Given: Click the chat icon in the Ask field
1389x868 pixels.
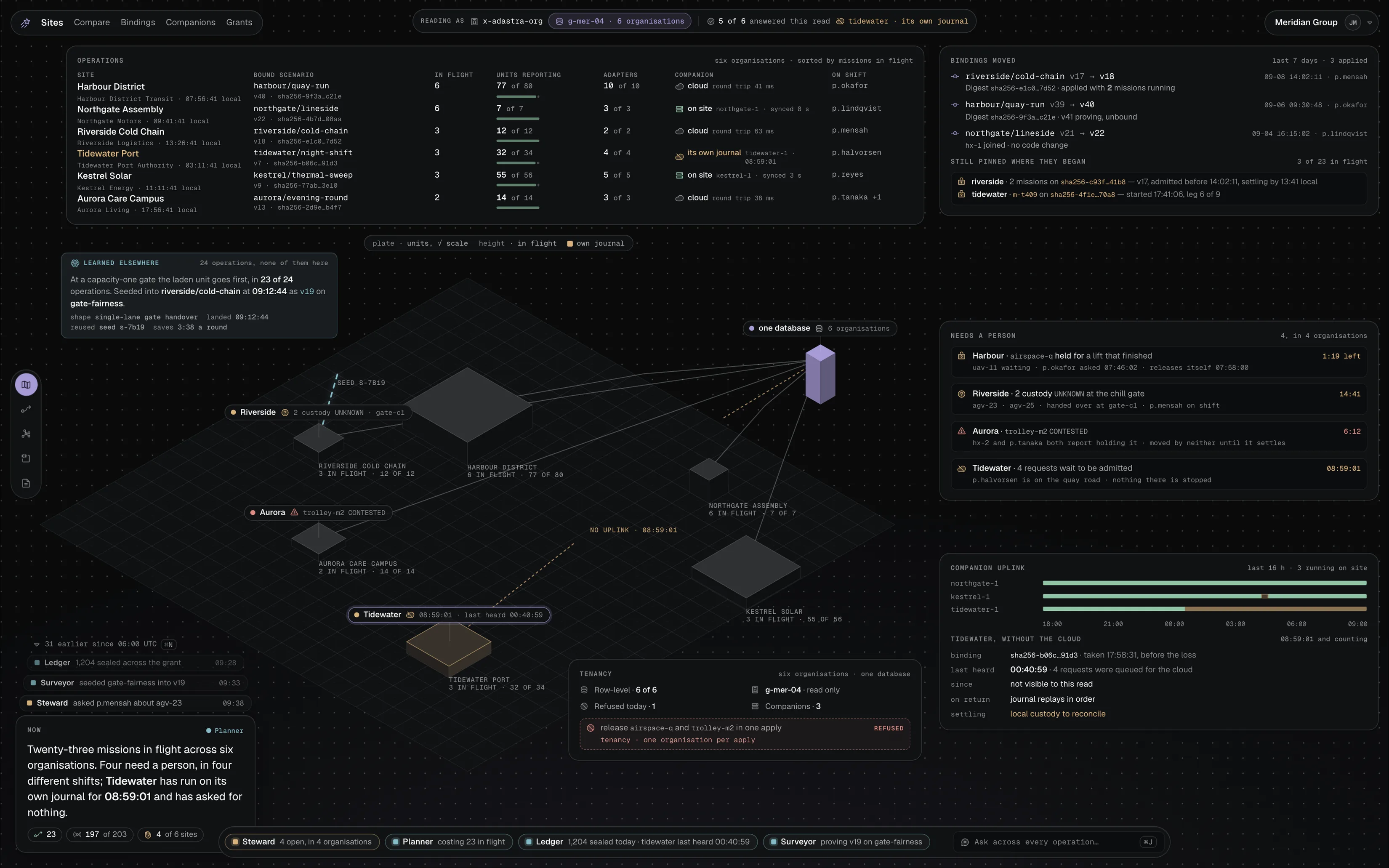Looking at the screenshot, I should click(965, 842).
